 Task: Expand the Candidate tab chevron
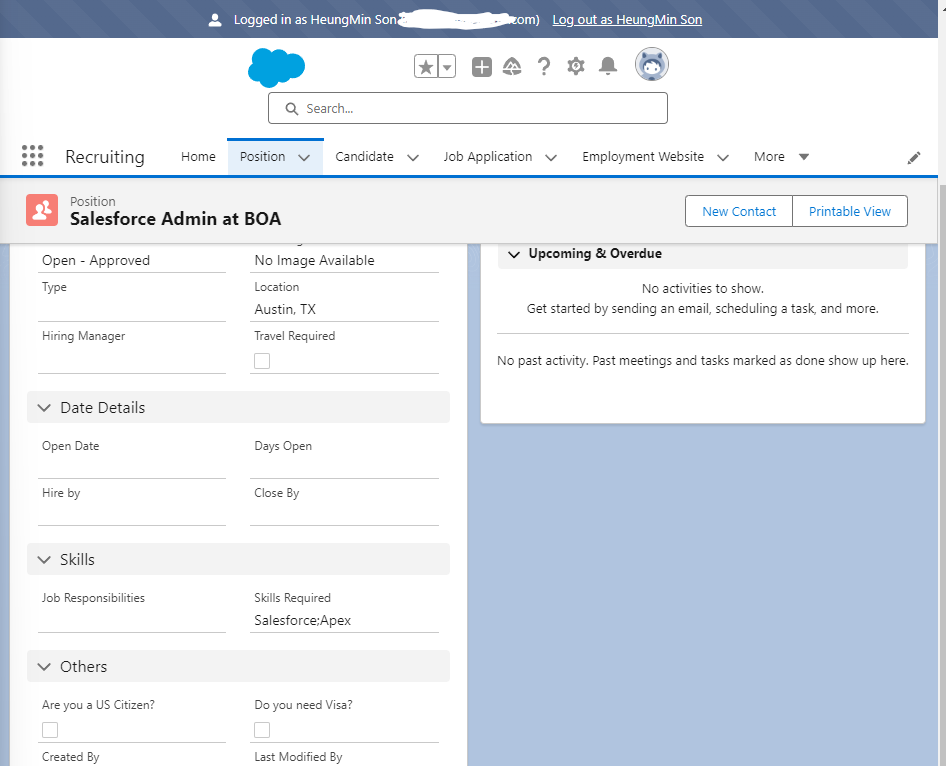pos(413,157)
